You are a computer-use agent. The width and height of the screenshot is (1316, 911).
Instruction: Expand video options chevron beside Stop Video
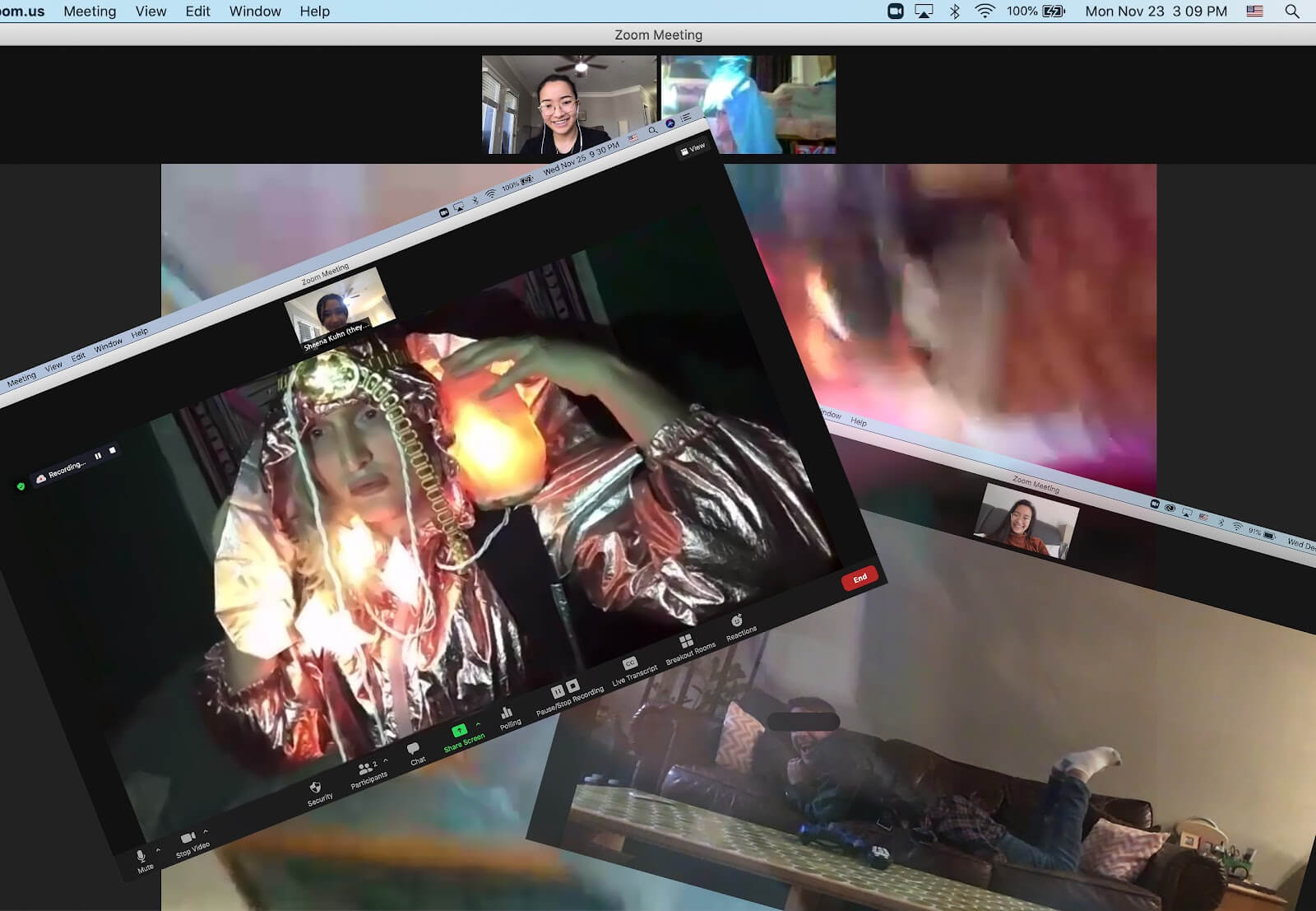tap(205, 832)
